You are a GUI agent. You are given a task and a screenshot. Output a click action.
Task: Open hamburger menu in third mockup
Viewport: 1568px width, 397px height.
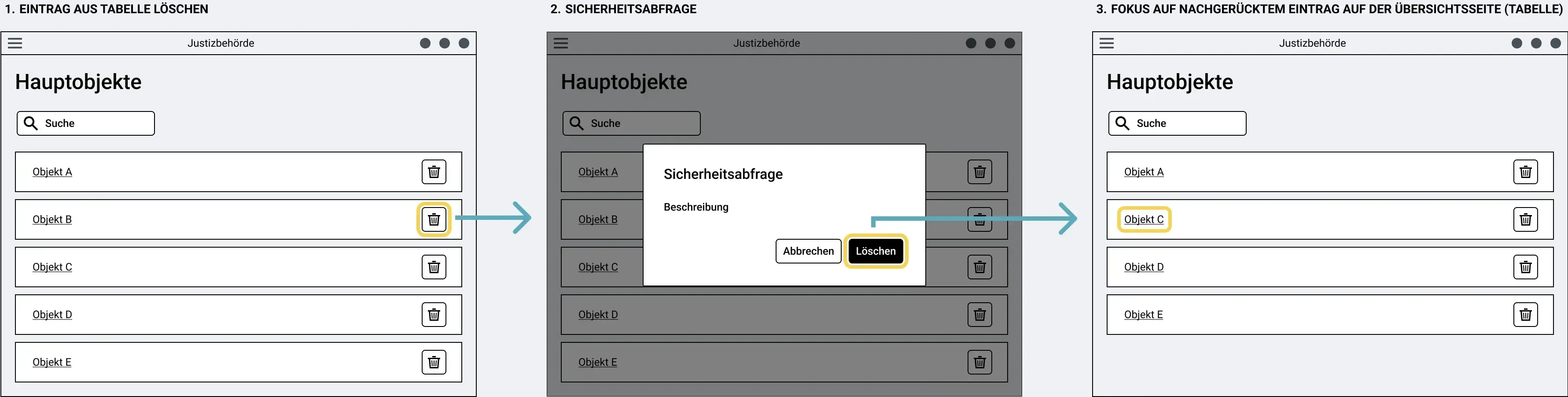(x=1107, y=43)
